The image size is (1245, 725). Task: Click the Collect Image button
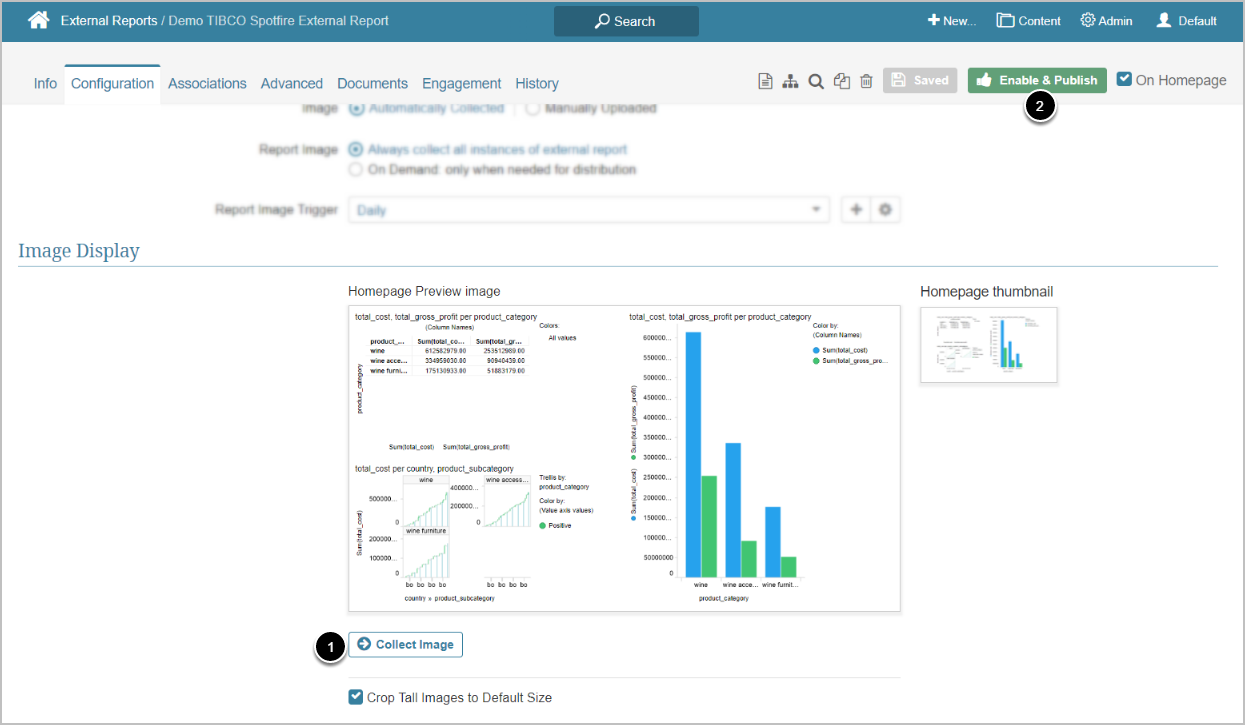[405, 645]
